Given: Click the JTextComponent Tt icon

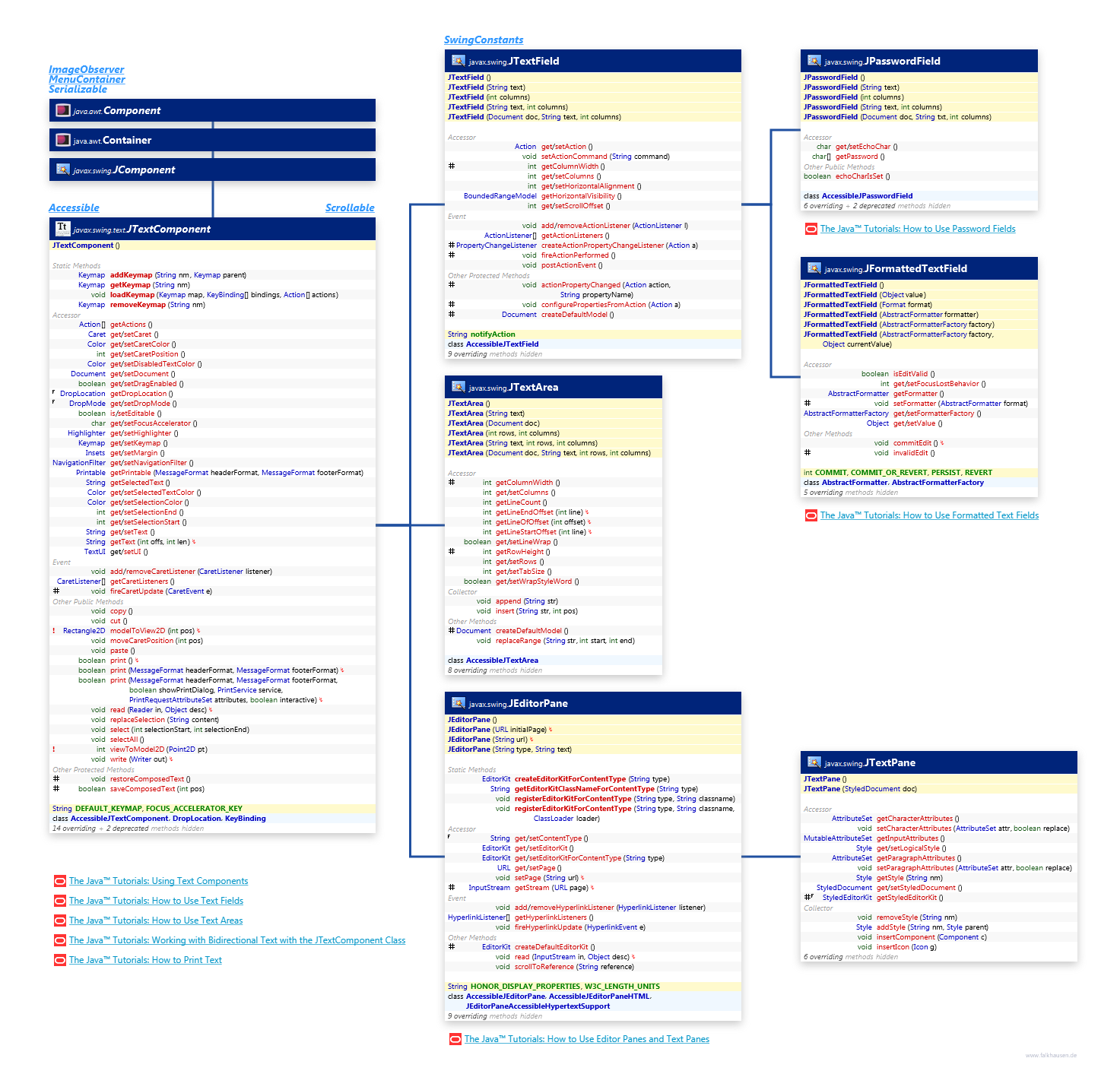Looking at the screenshot, I should tap(62, 228).
